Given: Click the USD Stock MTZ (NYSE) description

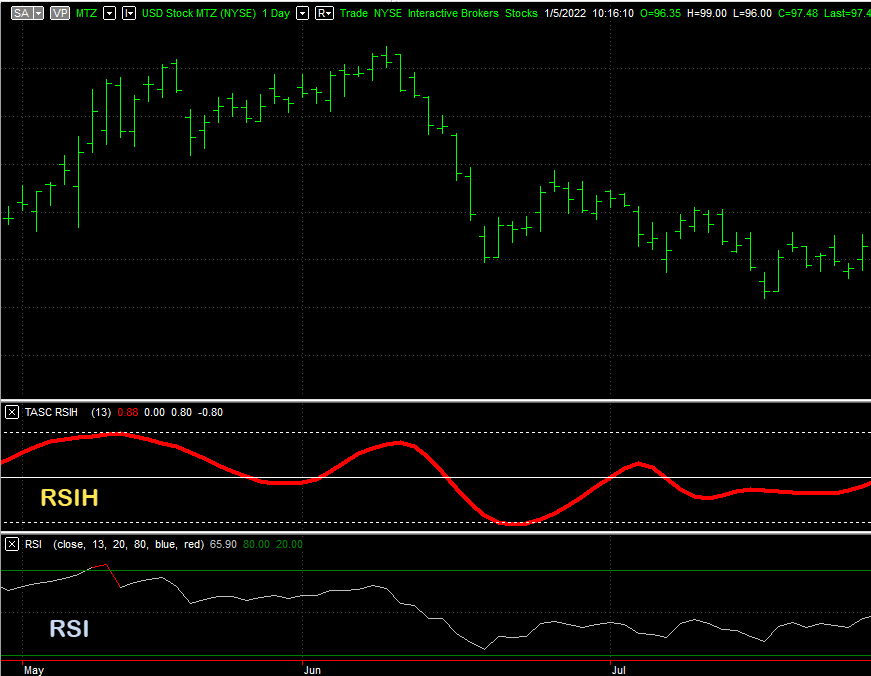Looking at the screenshot, I should pos(199,13).
